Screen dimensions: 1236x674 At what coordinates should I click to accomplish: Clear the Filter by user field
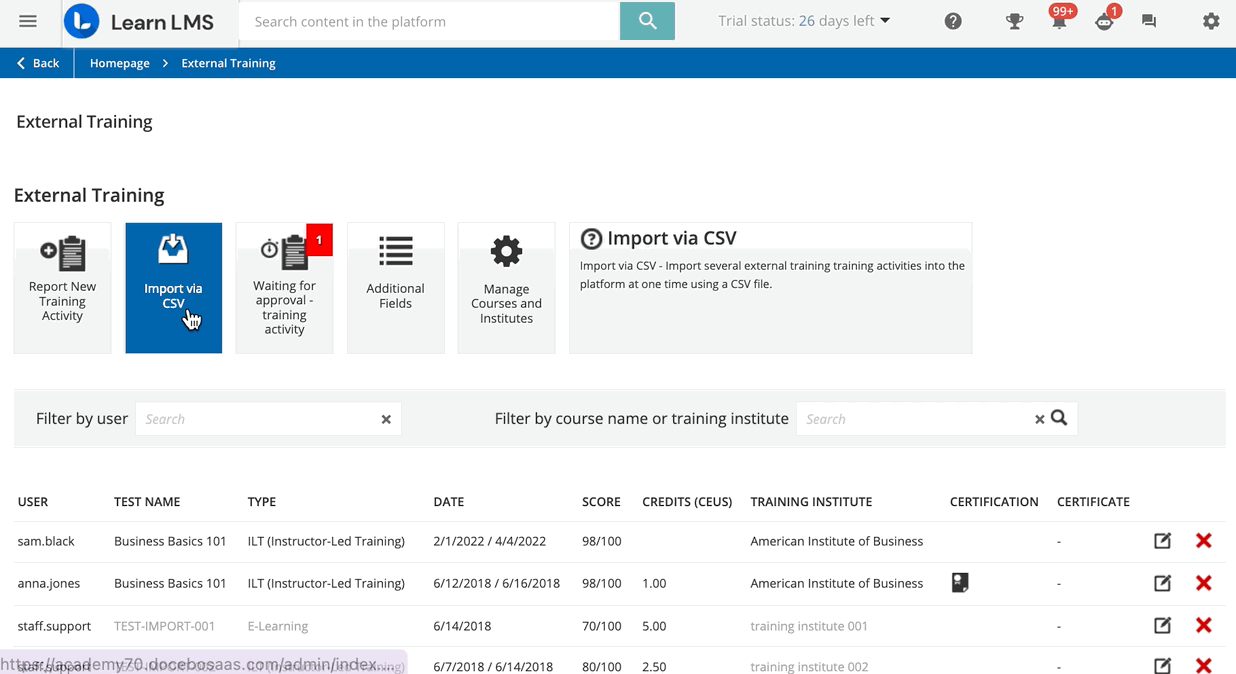tap(386, 420)
